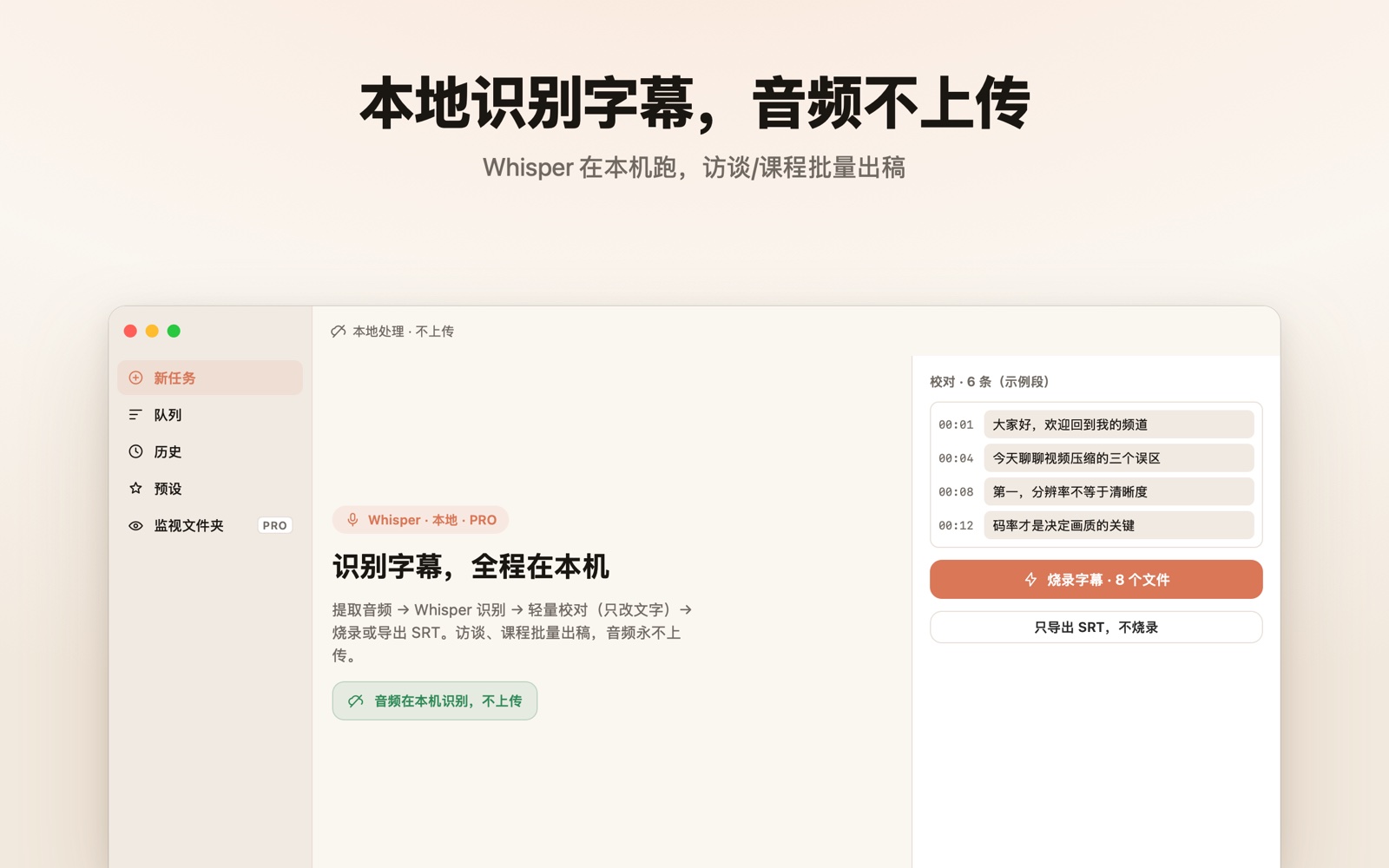Viewport: 1389px width, 868px height.
Task: Switch to the 队列 section
Action: click(x=210, y=415)
